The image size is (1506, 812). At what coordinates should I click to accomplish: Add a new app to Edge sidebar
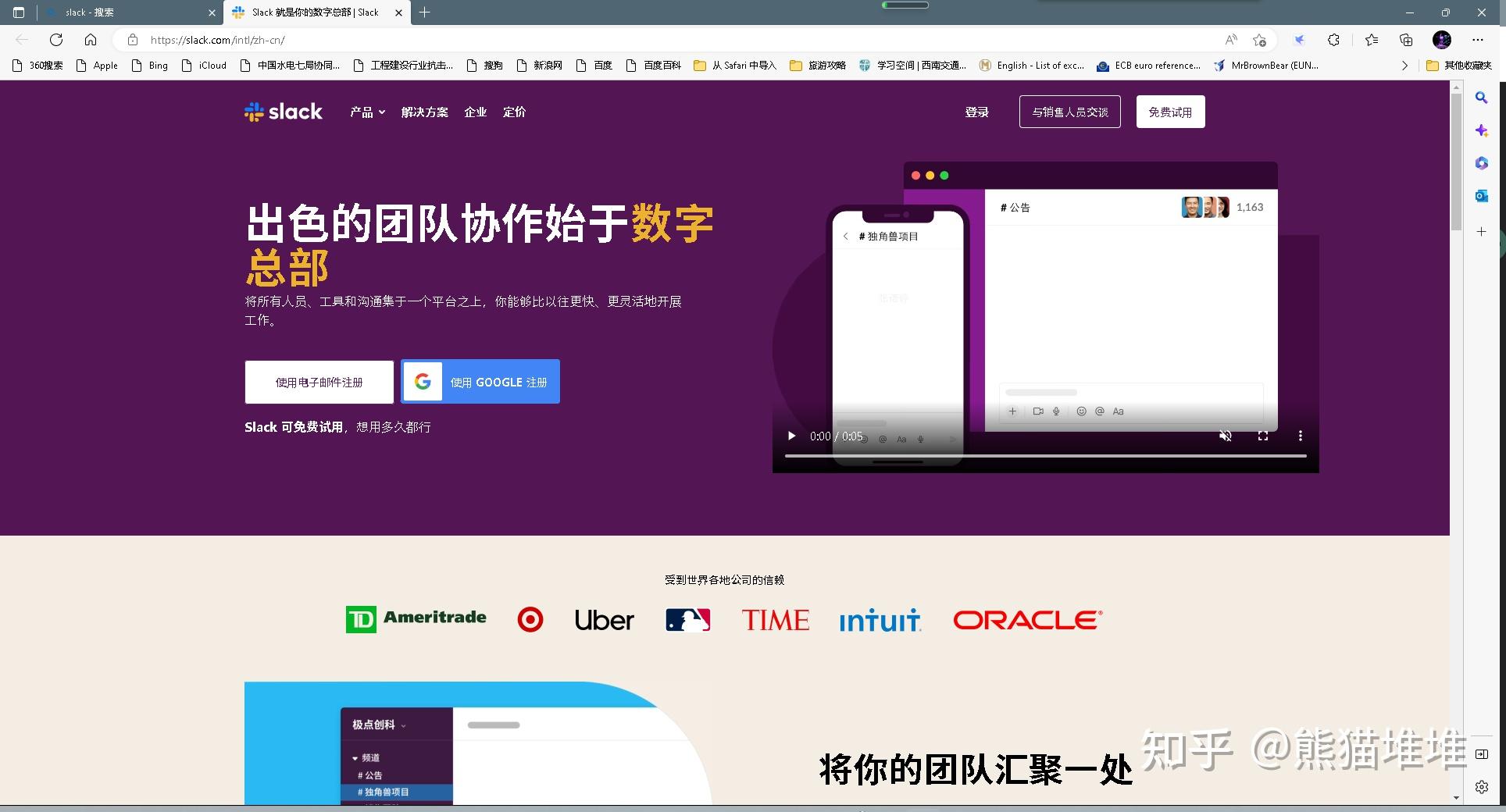coord(1481,232)
